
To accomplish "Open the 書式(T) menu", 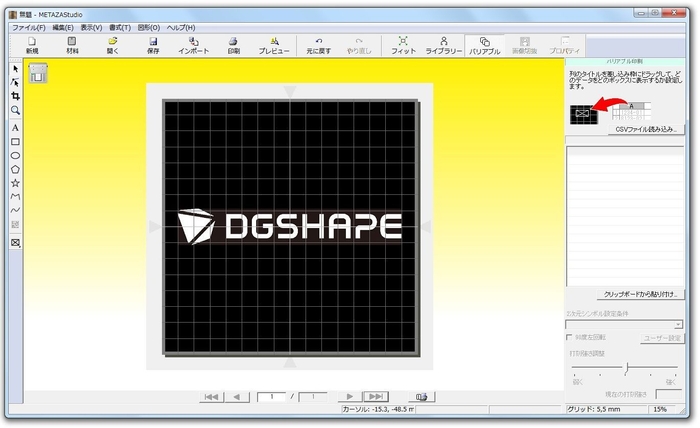I will tap(121, 27).
